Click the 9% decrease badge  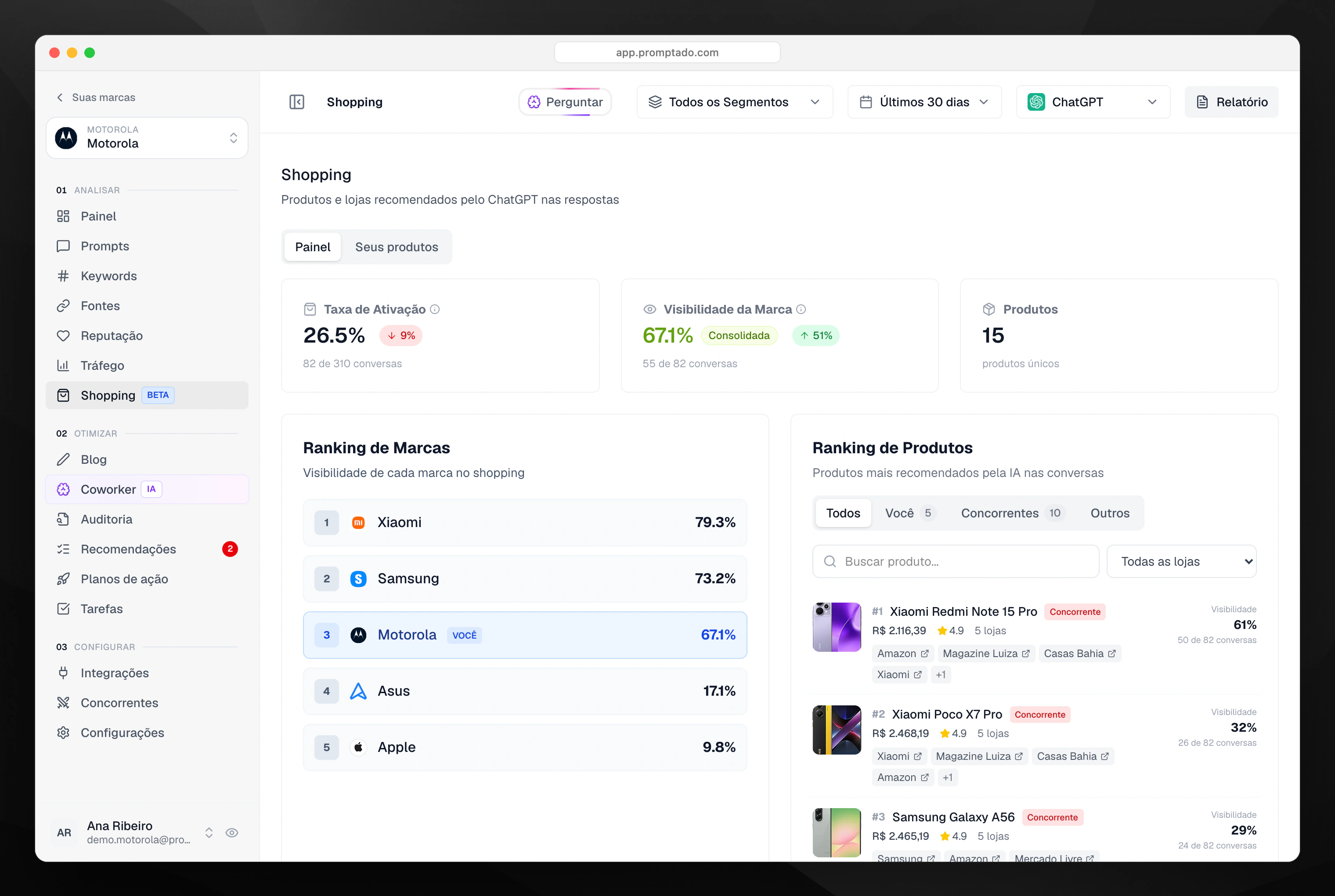click(401, 336)
